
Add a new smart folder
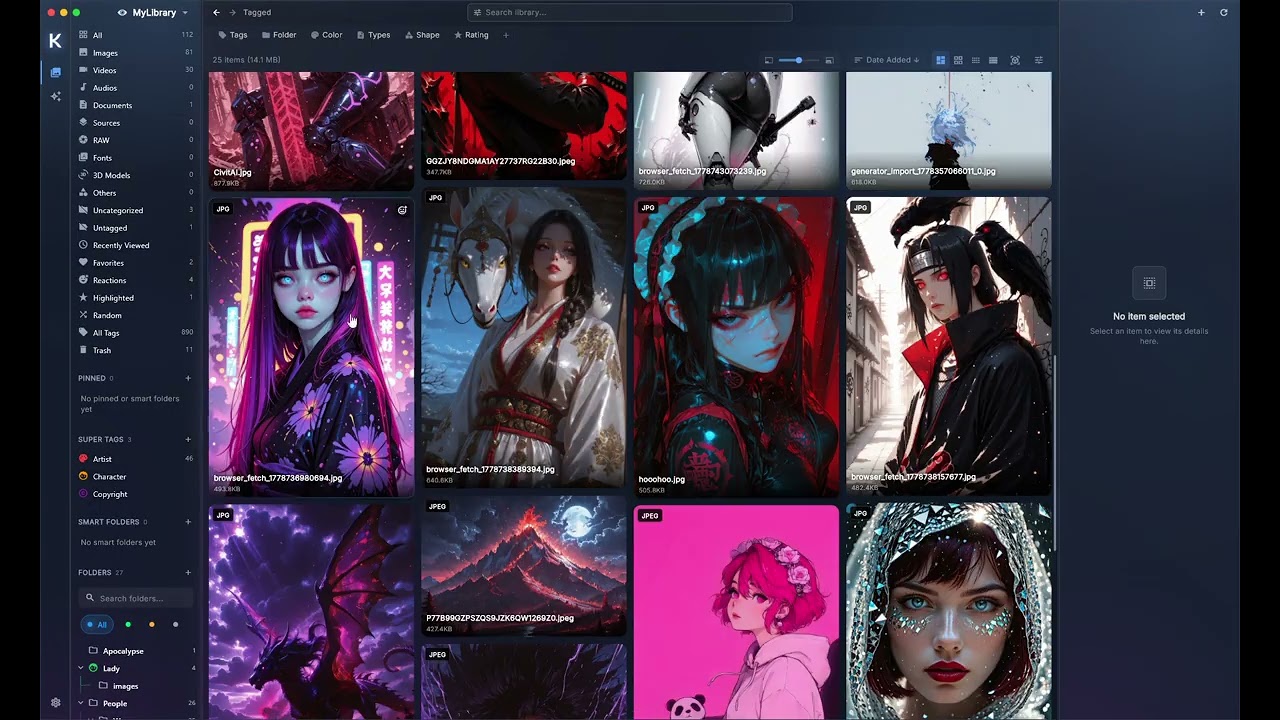tap(188, 522)
